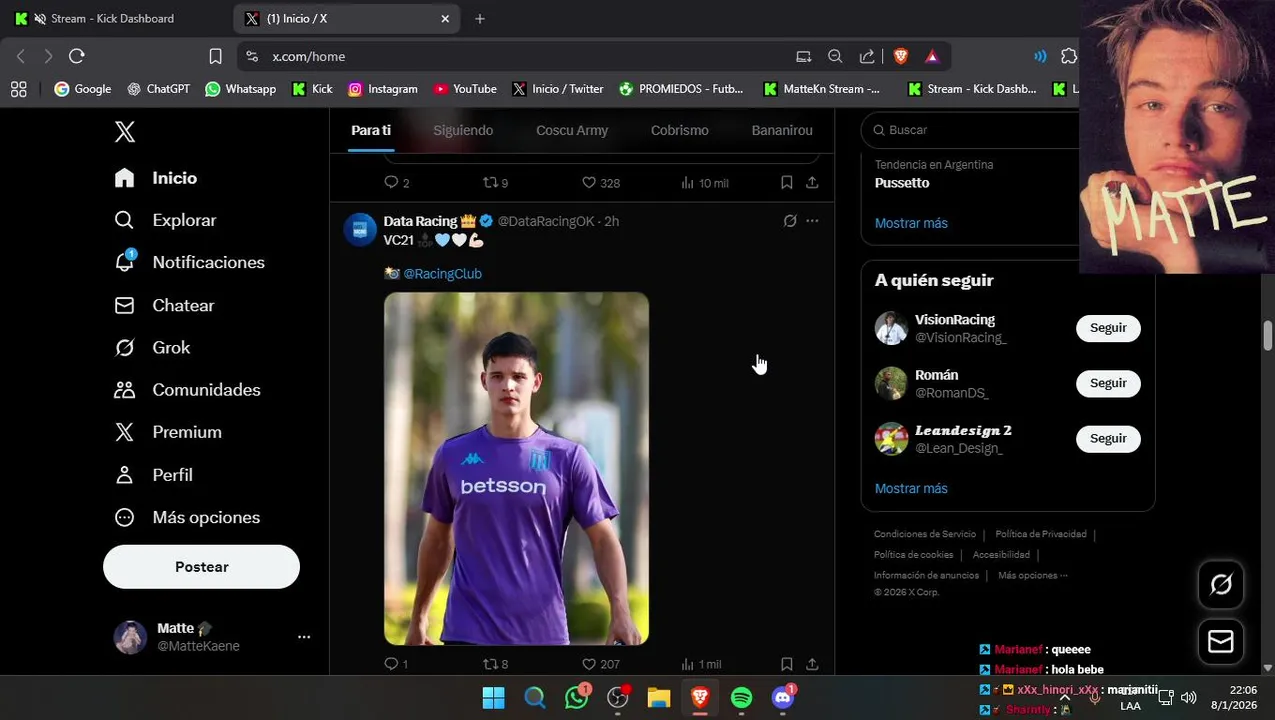Follow VisionRacing
Viewport: 1275px width, 720px height.
tap(1108, 328)
